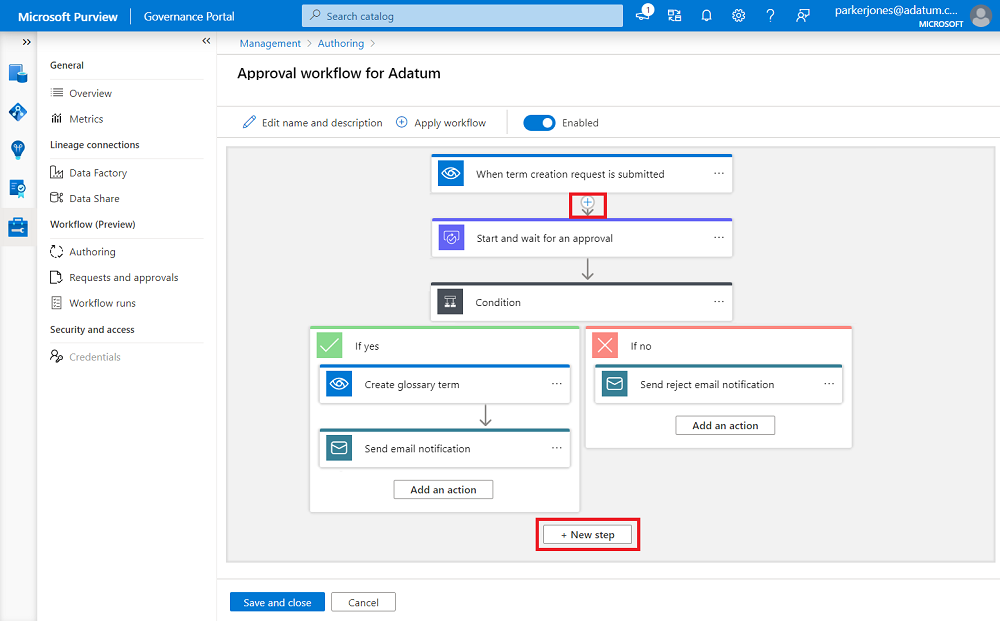
Task: Click inside the Search catalog field
Action: 462,15
